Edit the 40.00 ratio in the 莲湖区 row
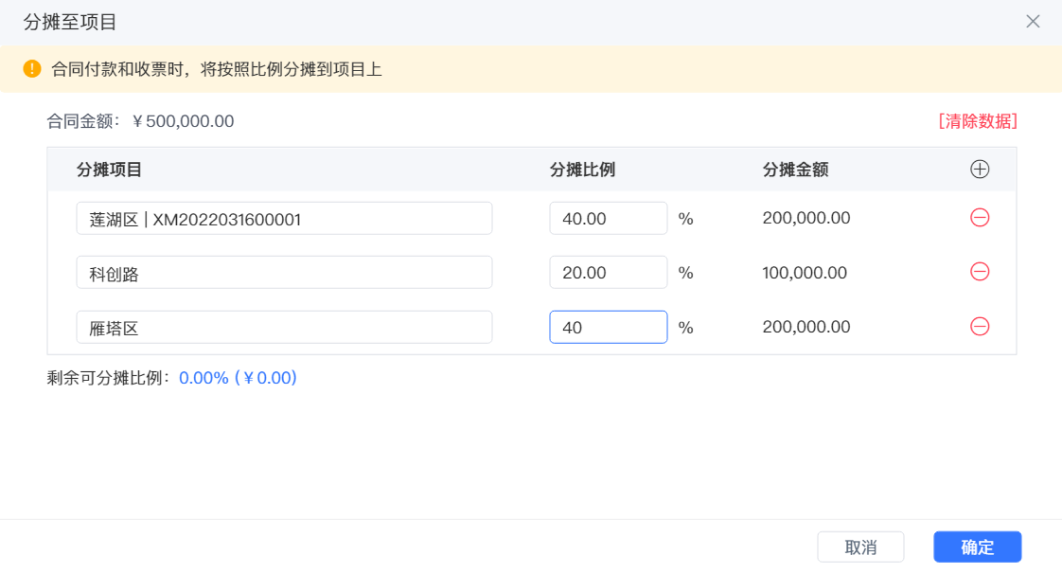This screenshot has width=1062, height=574. pos(608,218)
